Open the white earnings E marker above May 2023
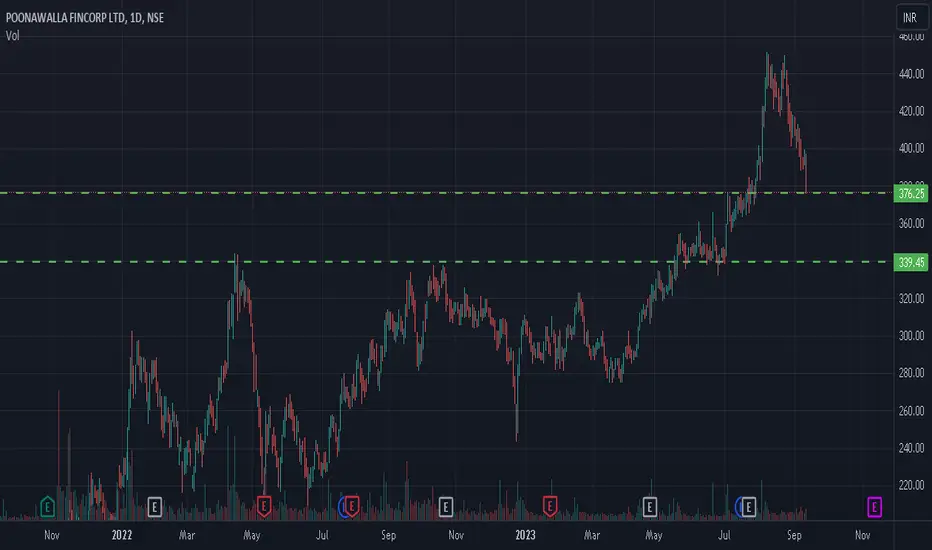 [x=650, y=507]
